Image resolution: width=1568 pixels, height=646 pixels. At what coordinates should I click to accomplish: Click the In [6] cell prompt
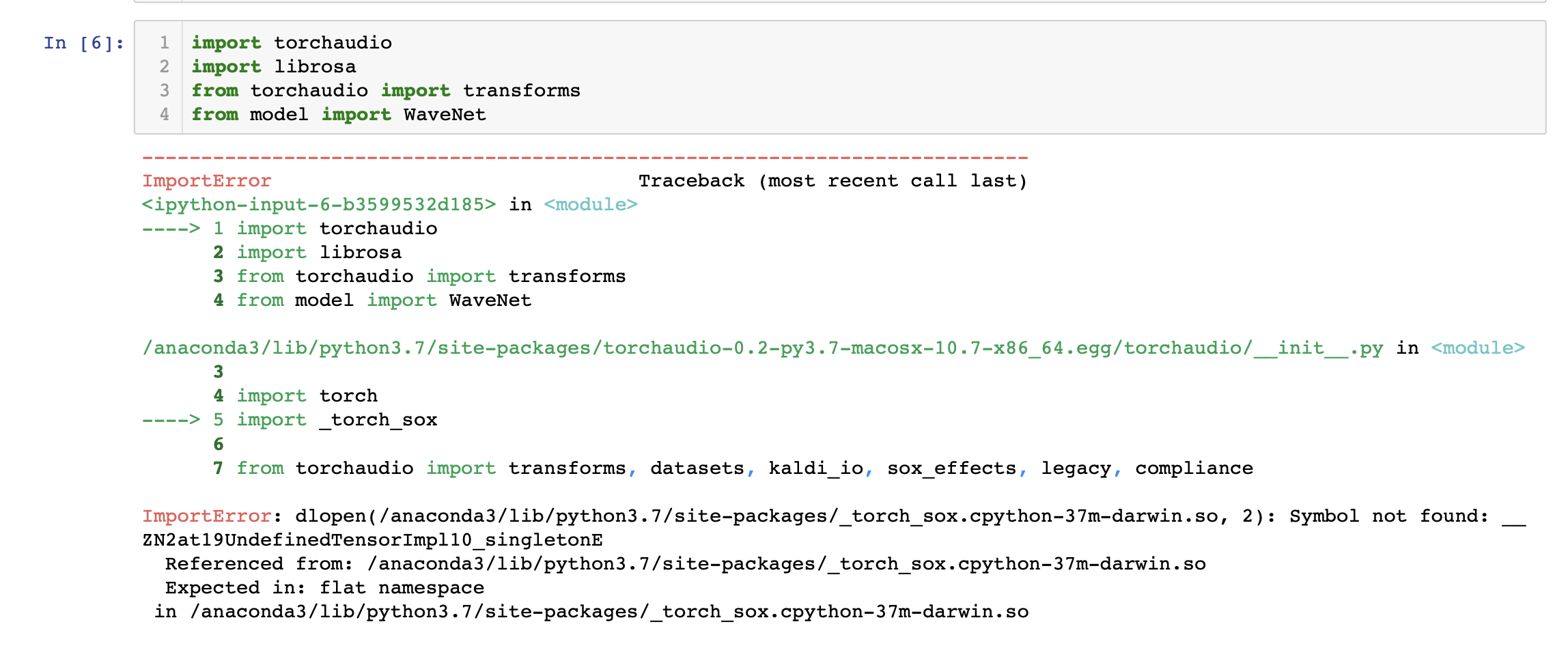84,43
